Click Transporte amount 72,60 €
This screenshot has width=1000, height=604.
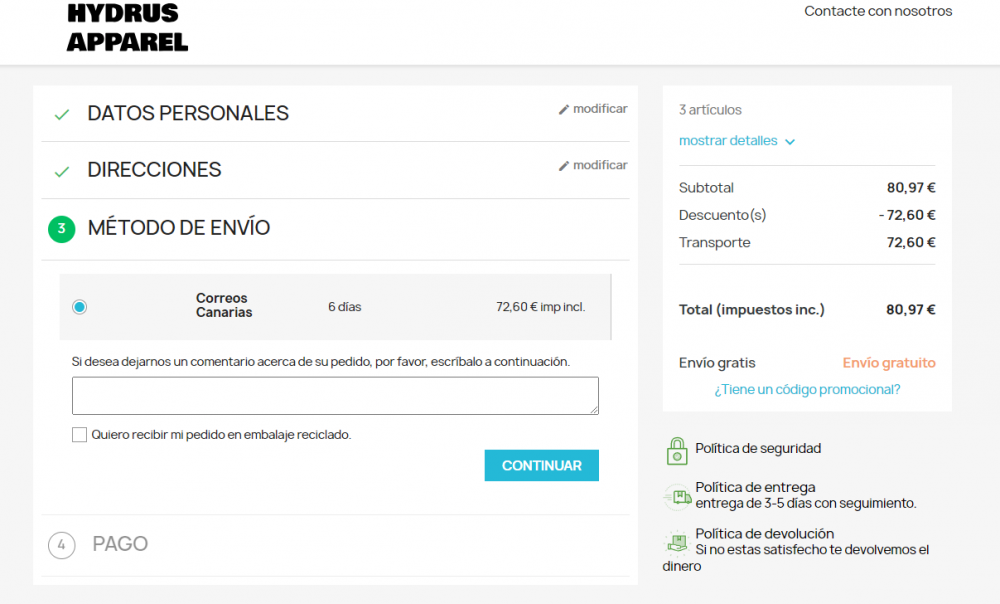pos(911,242)
